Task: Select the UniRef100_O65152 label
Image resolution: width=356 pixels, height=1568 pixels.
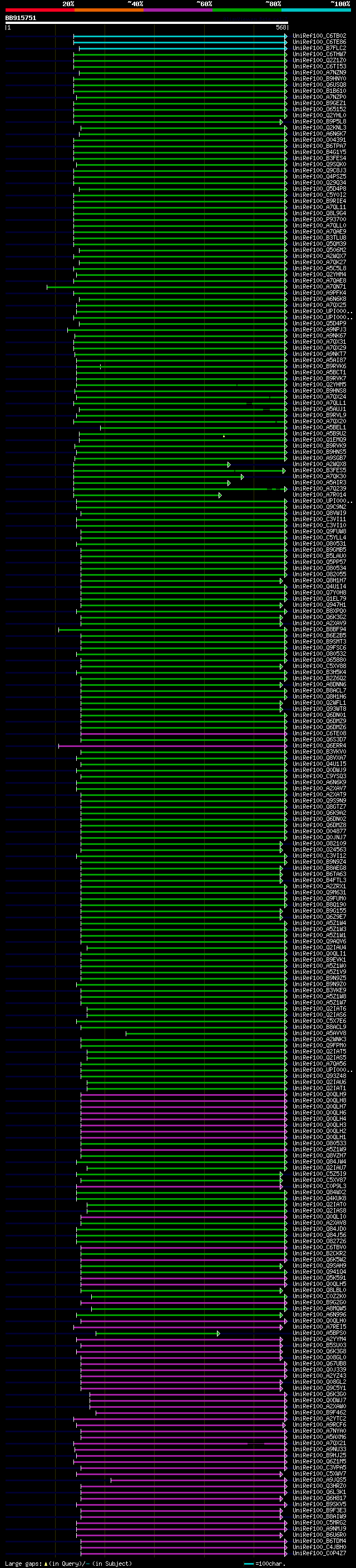Action: tap(319, 110)
